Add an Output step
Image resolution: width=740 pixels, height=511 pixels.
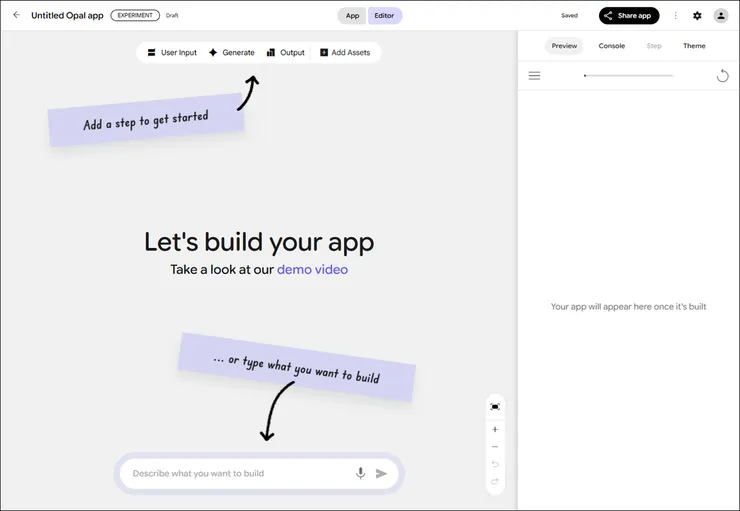pos(286,52)
